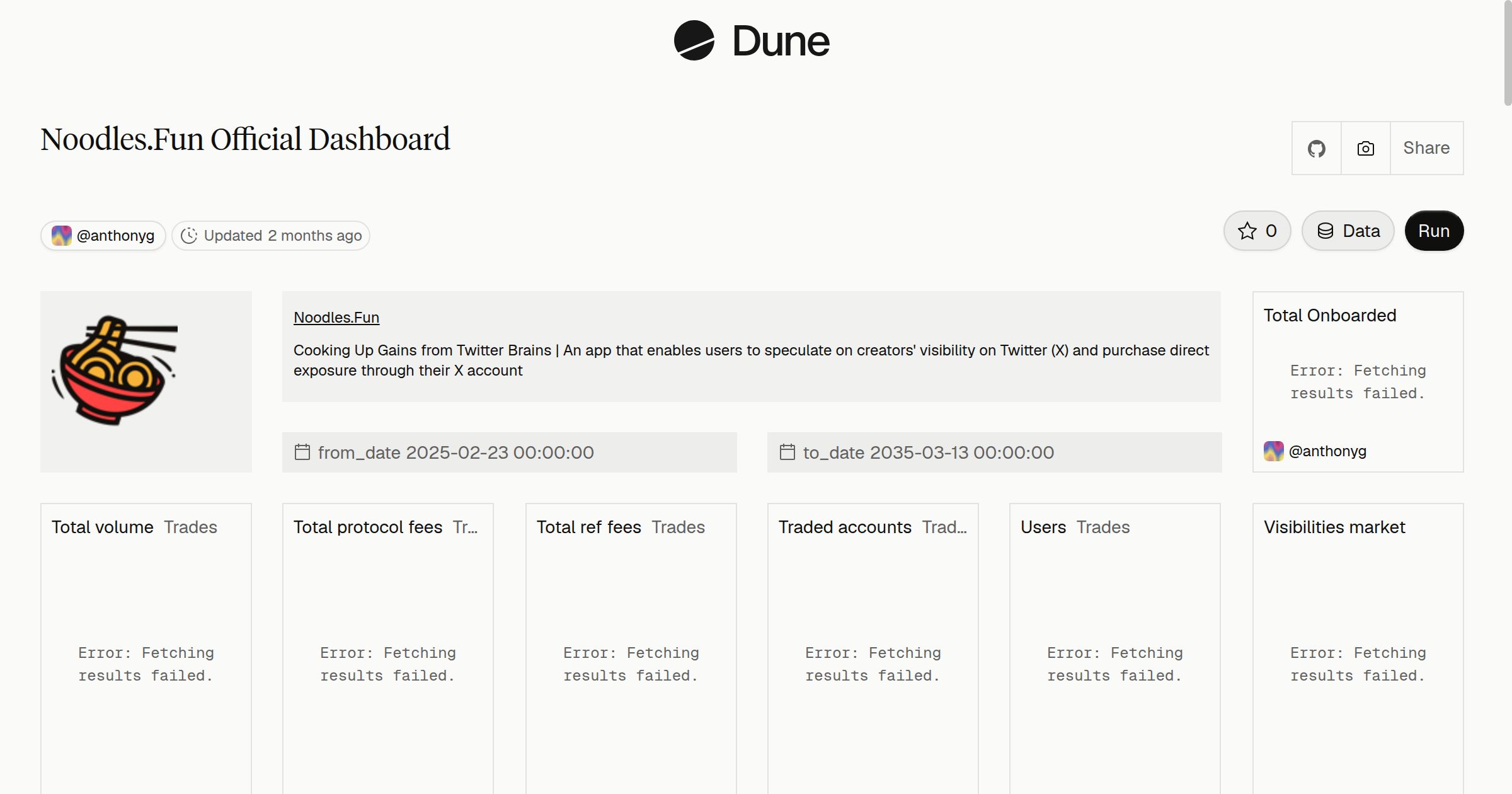Click the clock icon in Updated chip
Image resolution: width=1512 pixels, height=794 pixels.
click(x=189, y=236)
